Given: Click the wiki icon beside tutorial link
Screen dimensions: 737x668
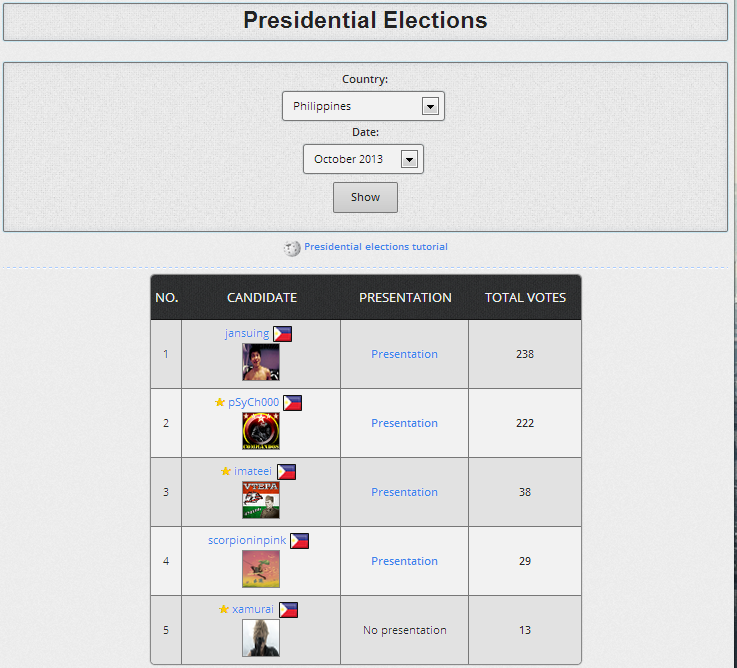Looking at the screenshot, I should (292, 248).
